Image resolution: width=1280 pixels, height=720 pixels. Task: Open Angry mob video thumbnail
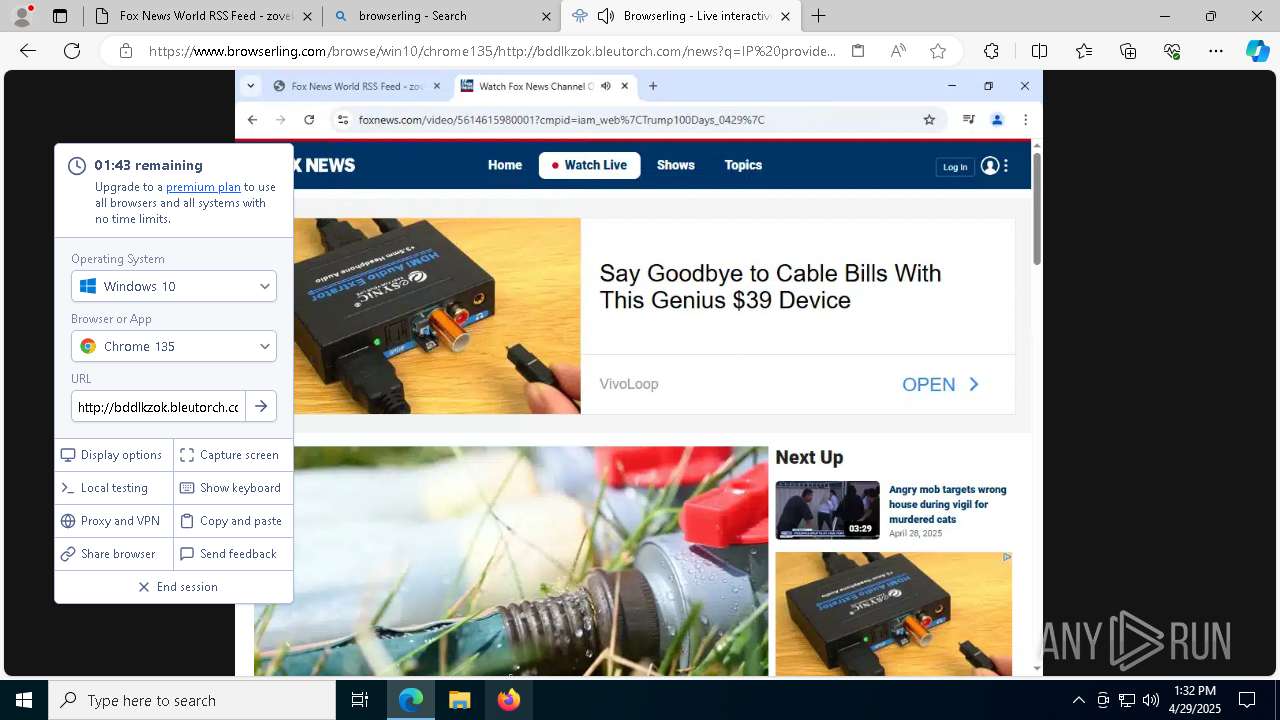pos(827,510)
